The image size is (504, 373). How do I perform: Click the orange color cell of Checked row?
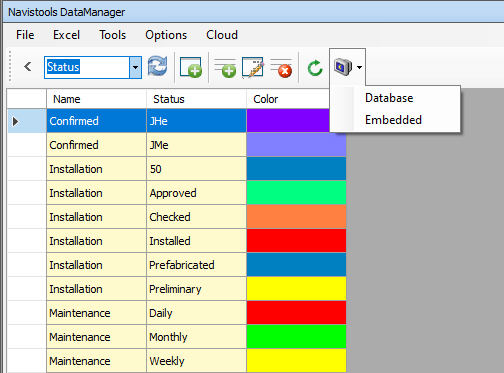[x=296, y=217]
